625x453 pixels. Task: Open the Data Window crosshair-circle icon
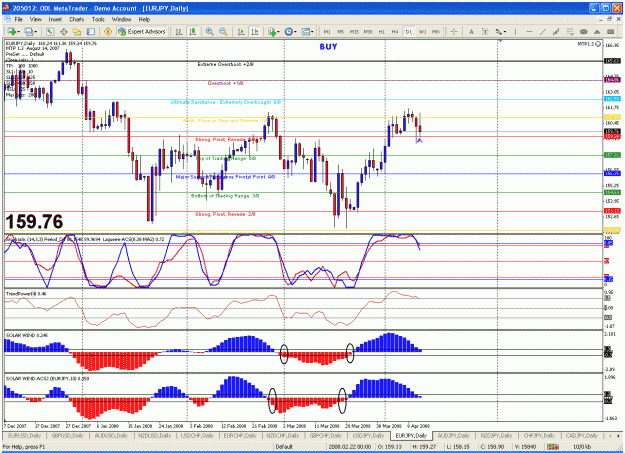click(x=63, y=32)
